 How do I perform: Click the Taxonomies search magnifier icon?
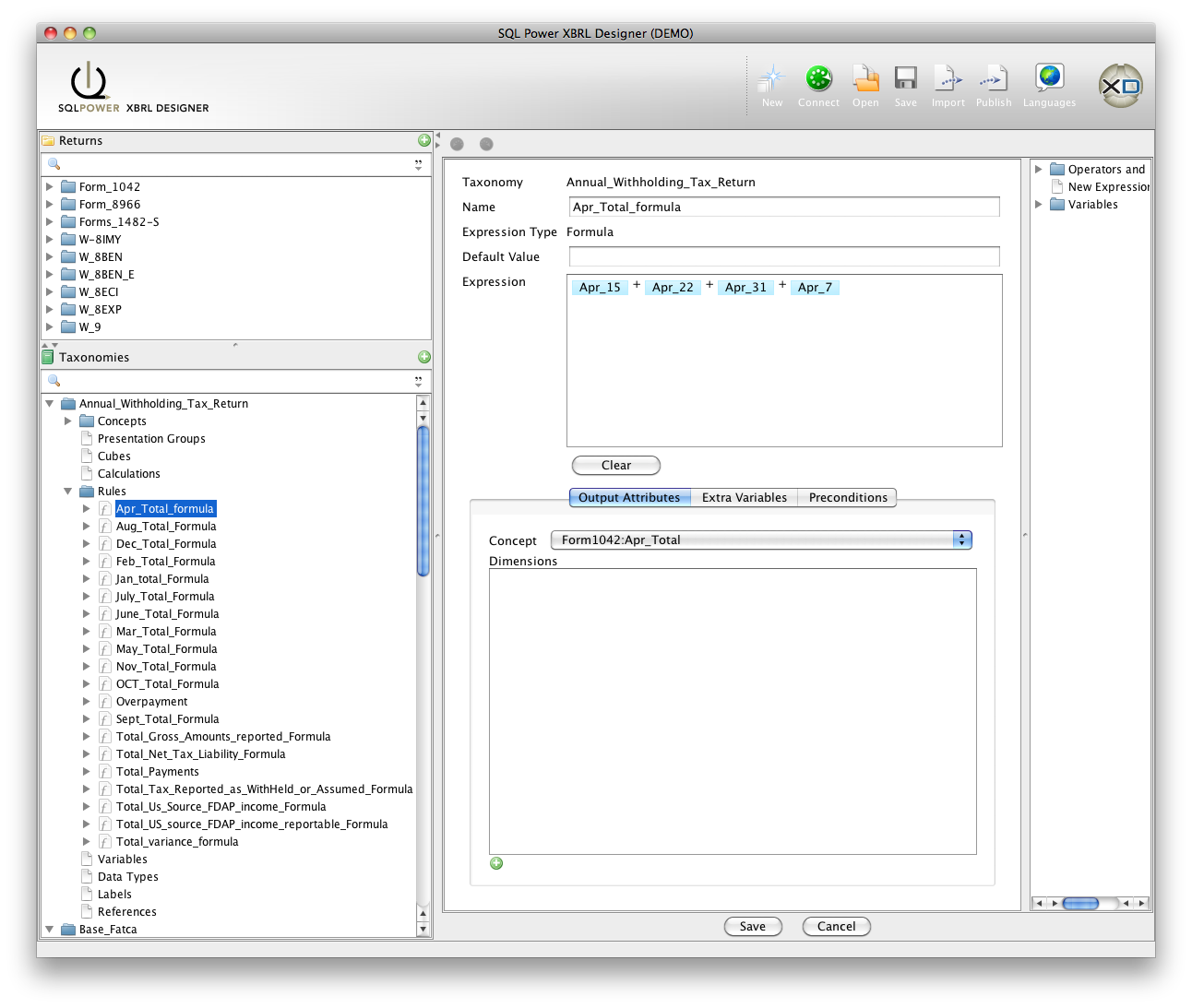coord(54,380)
